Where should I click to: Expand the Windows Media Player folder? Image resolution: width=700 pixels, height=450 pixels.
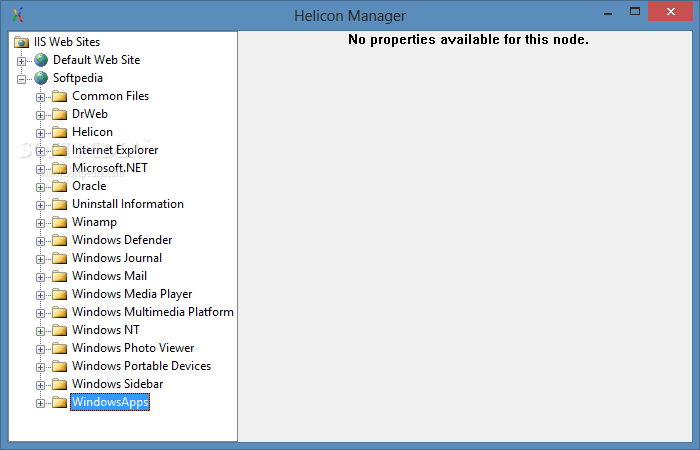[x=40, y=295]
